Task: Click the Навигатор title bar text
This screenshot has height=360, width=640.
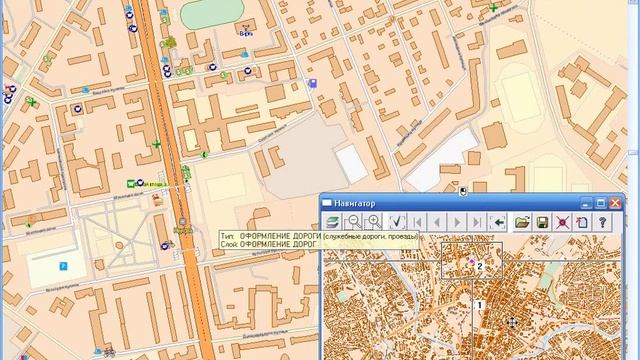Action: pos(355,203)
